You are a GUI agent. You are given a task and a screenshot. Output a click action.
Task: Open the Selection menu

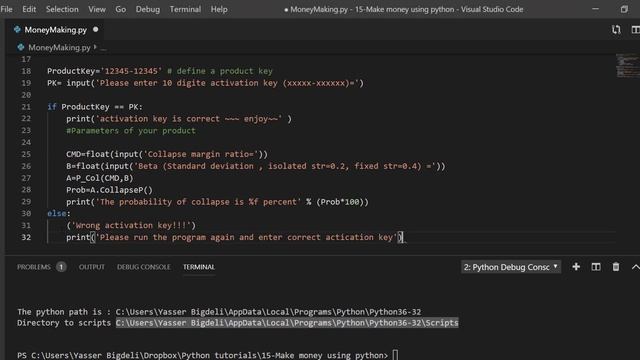(62, 9)
